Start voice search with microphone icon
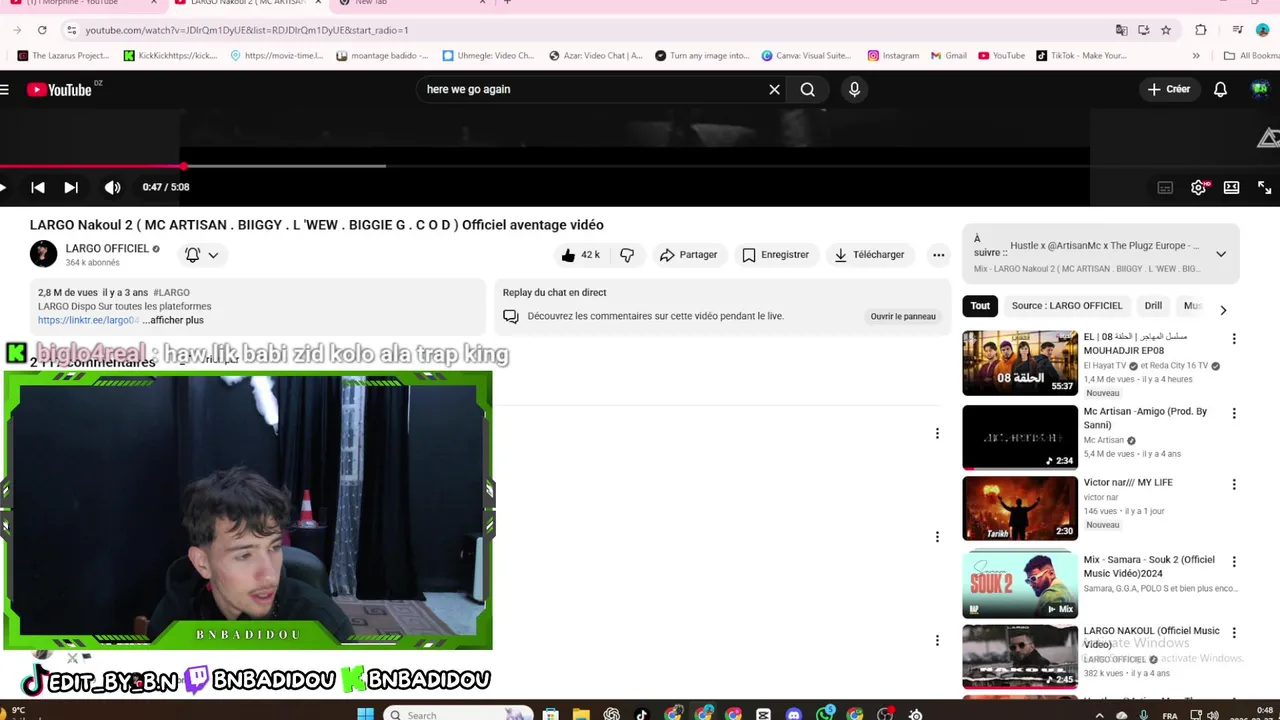The width and height of the screenshot is (1280, 720). [854, 90]
